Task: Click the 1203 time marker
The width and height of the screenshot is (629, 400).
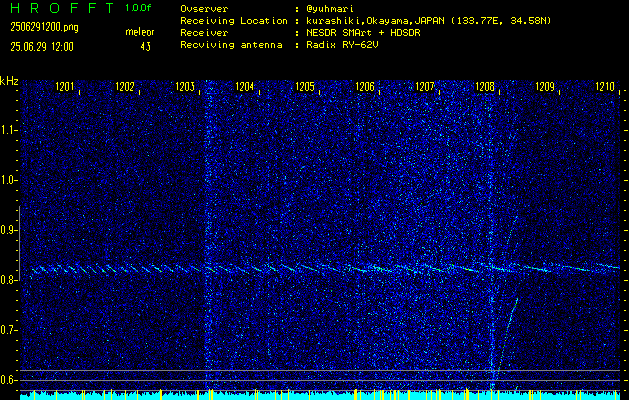Action: coord(185,87)
